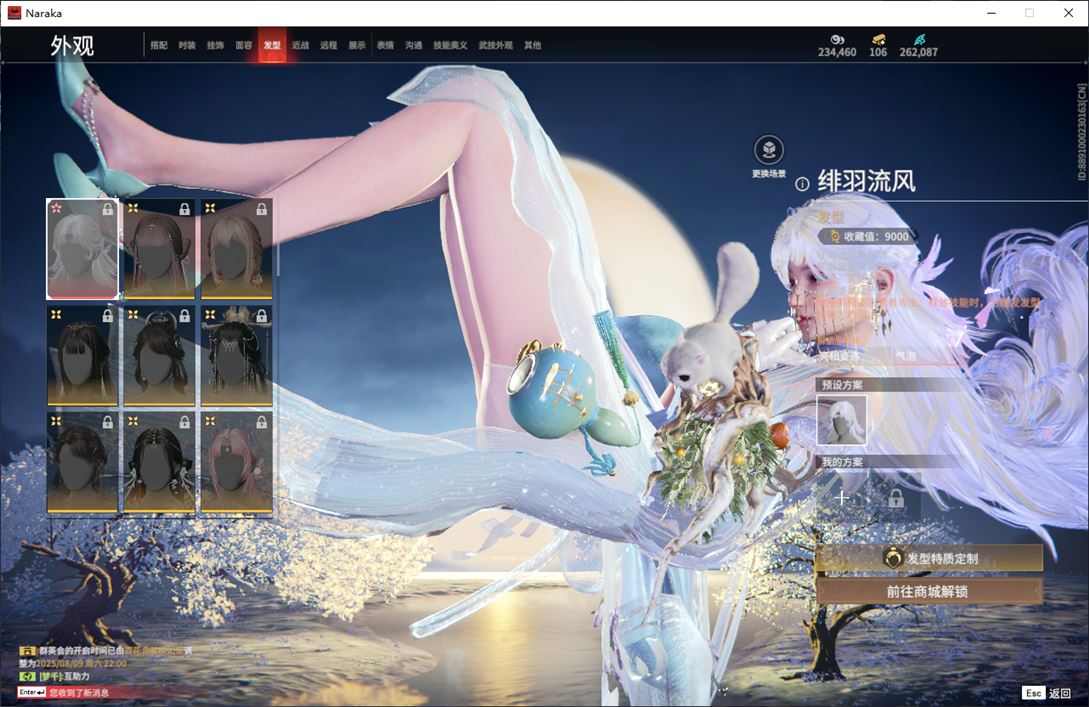Viewport: 1089px width, 707px height.
Task: Go to the 面容 tab
Action: pyautogui.click(x=244, y=45)
